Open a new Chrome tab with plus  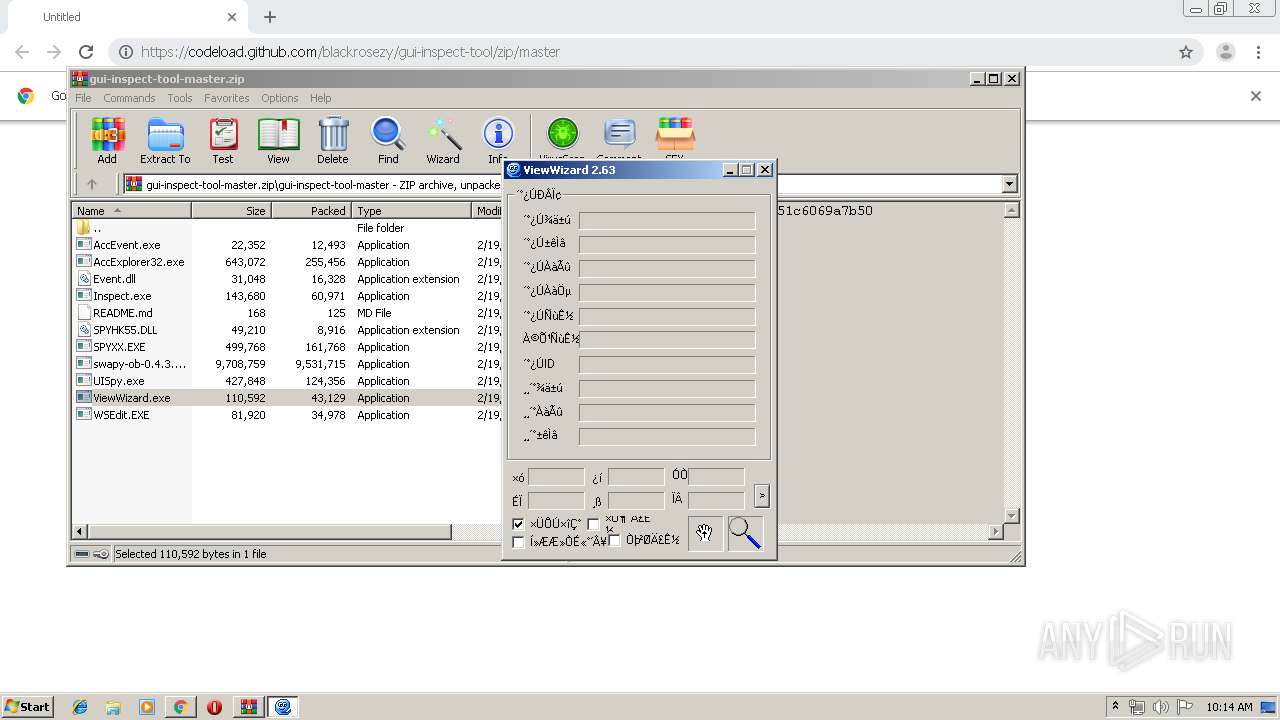click(x=270, y=17)
